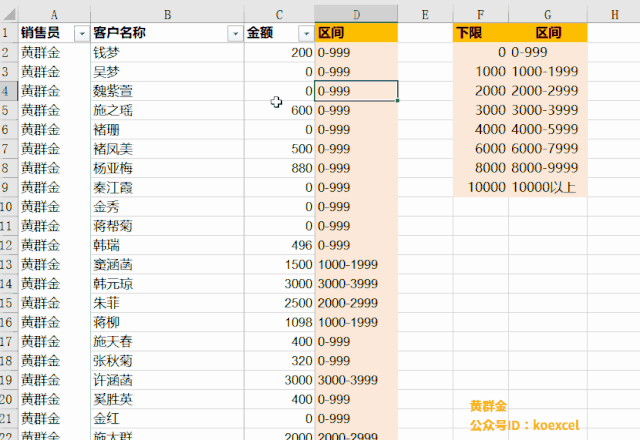This screenshot has height=440, width=640.
Task: Select customer cell 金红
Action: click(167, 419)
